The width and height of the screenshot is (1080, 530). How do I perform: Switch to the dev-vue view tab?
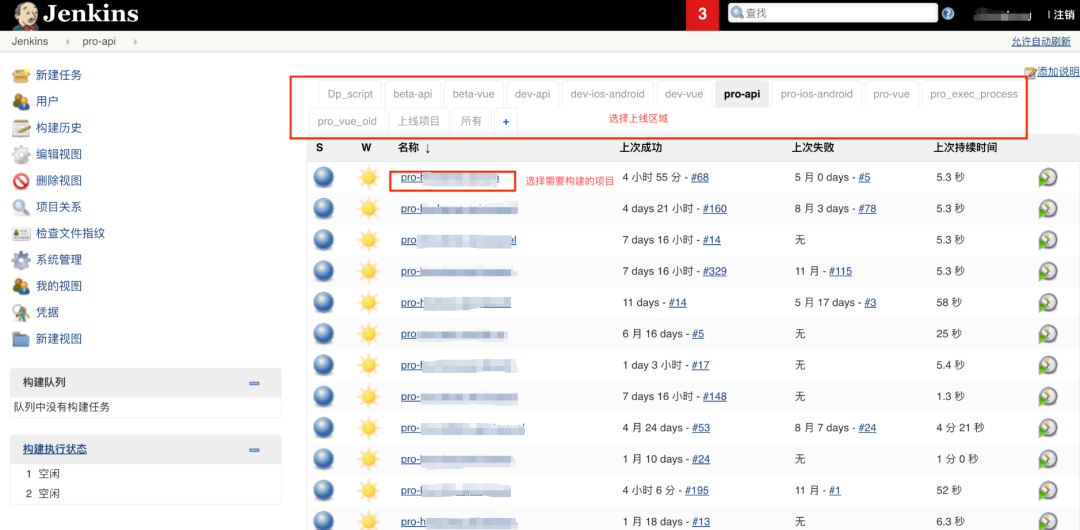pyautogui.click(x=684, y=94)
